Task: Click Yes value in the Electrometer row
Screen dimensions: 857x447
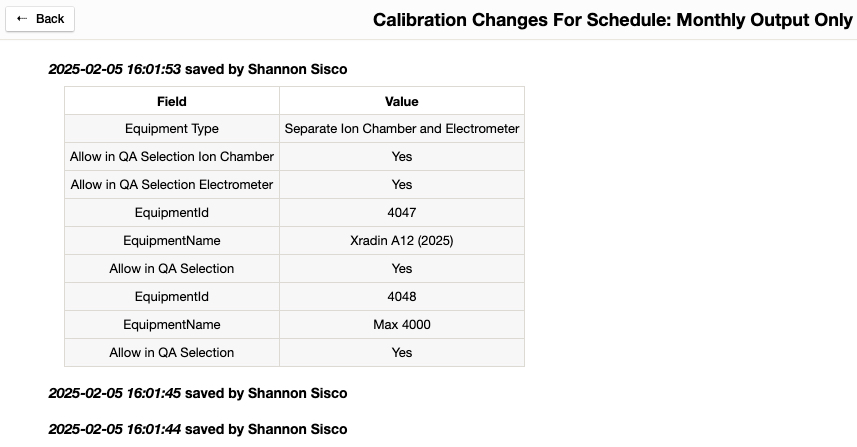Action: point(401,185)
